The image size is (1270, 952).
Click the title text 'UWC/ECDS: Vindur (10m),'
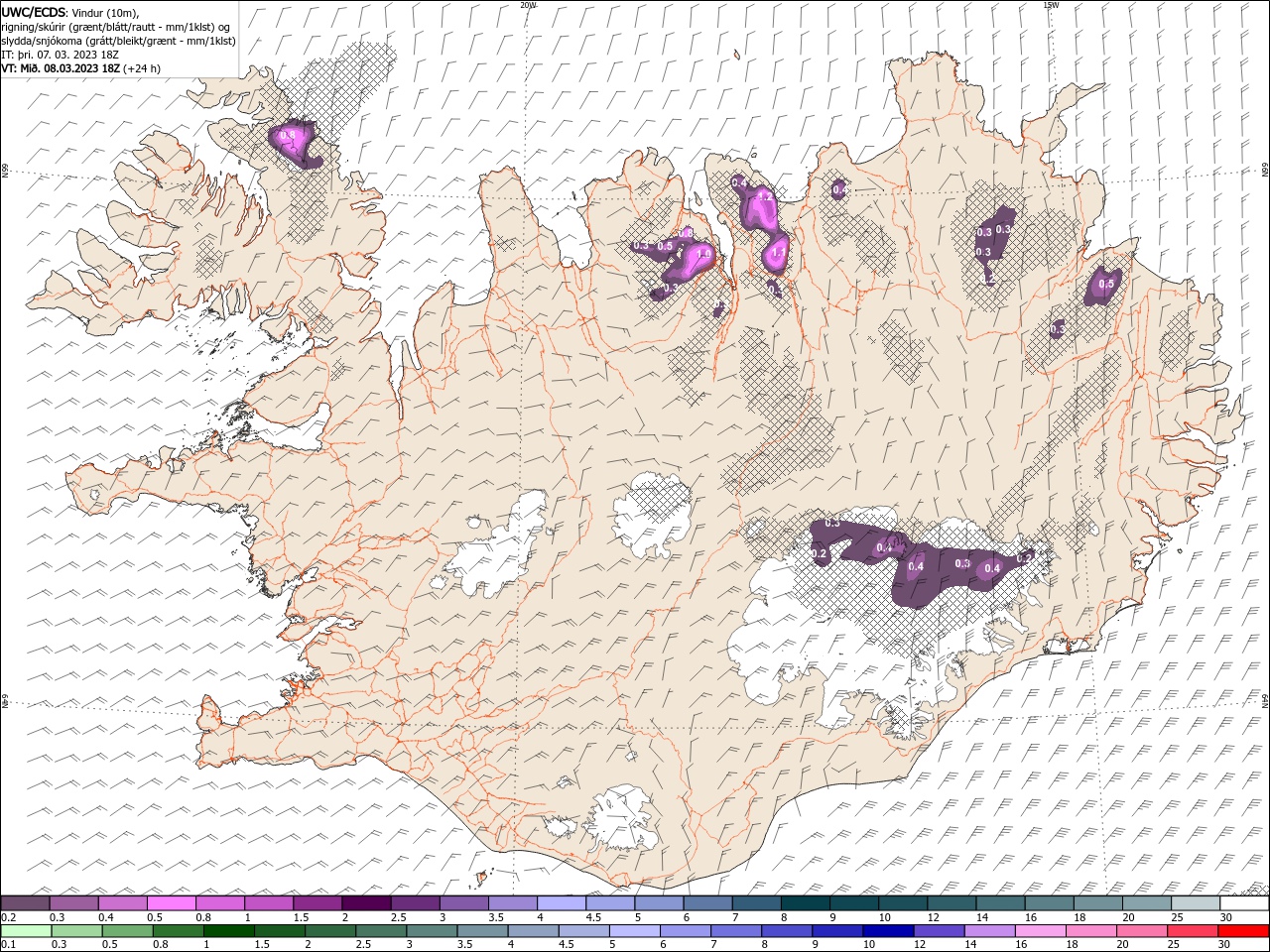point(70,11)
